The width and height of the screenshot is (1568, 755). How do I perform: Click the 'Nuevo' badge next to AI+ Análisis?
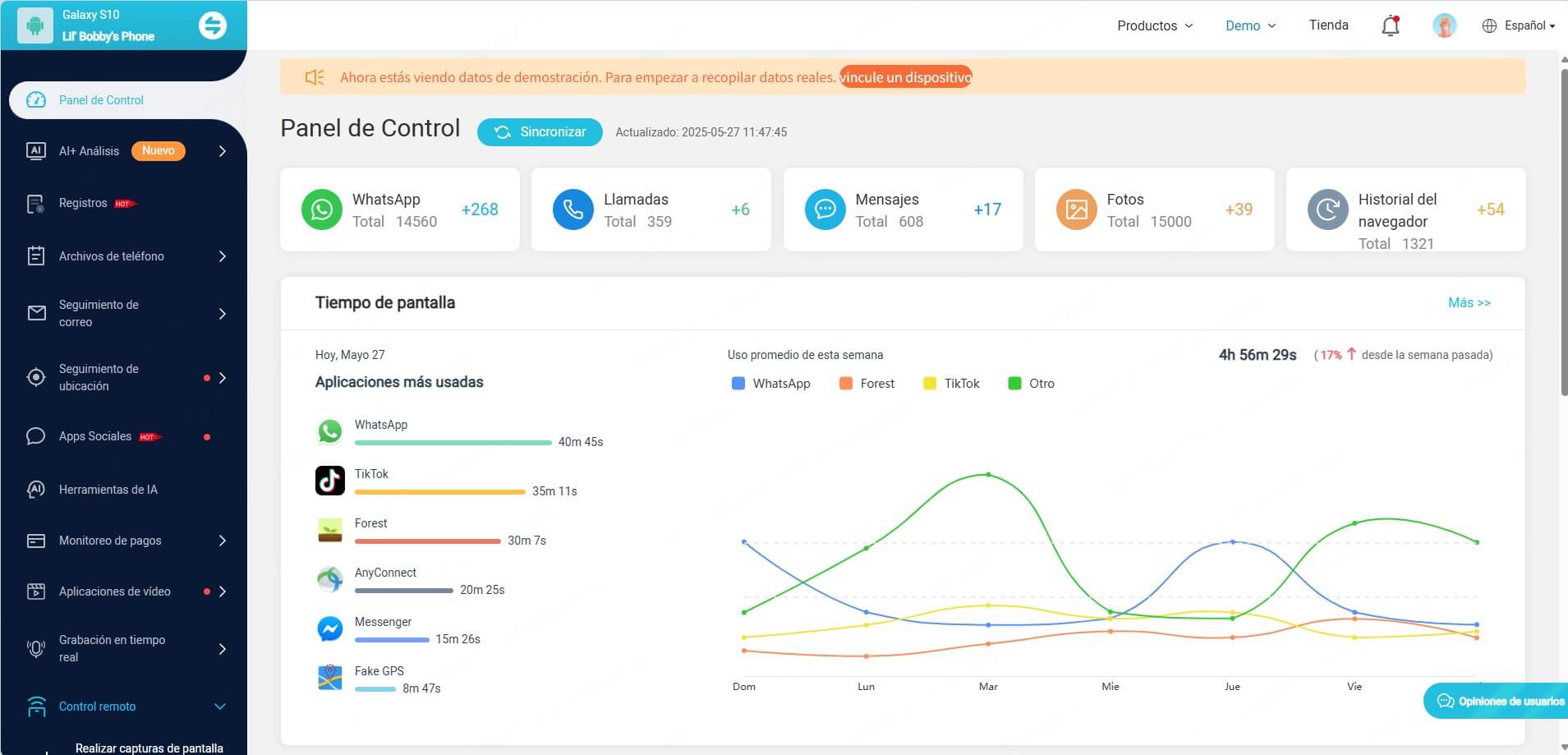click(x=159, y=151)
